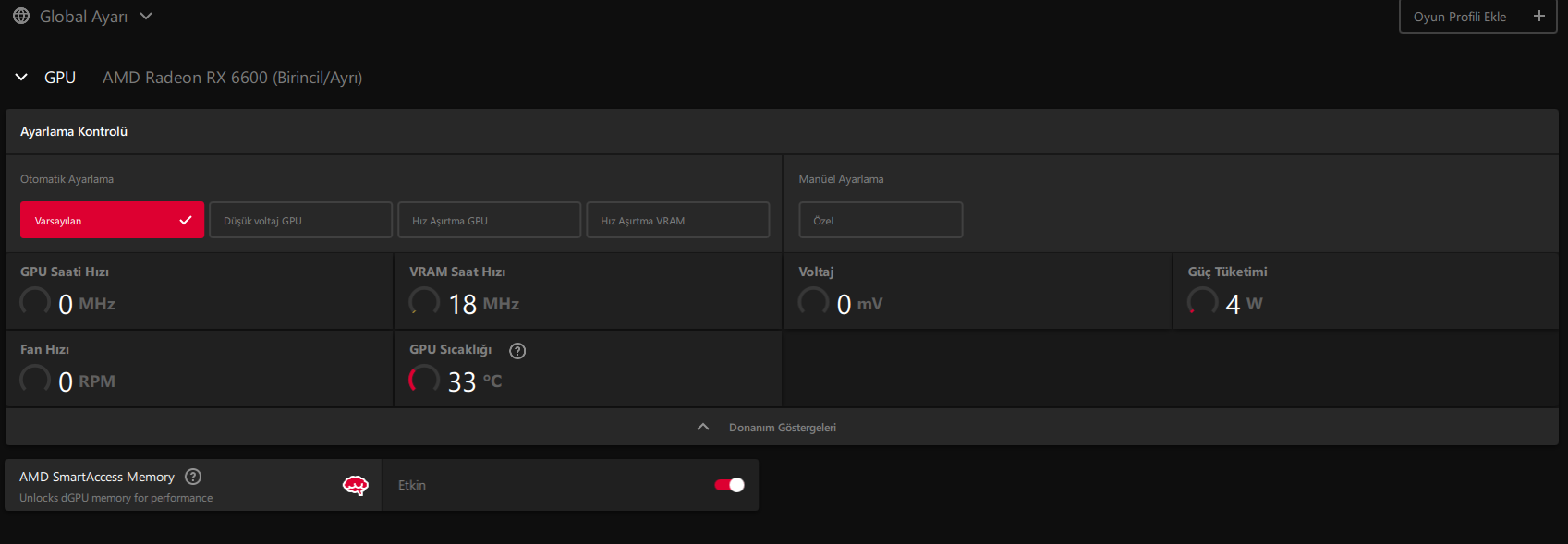The height and width of the screenshot is (544, 1568).
Task: Click the plus icon on Oyun Profili Ekle
Action: coord(1538,17)
